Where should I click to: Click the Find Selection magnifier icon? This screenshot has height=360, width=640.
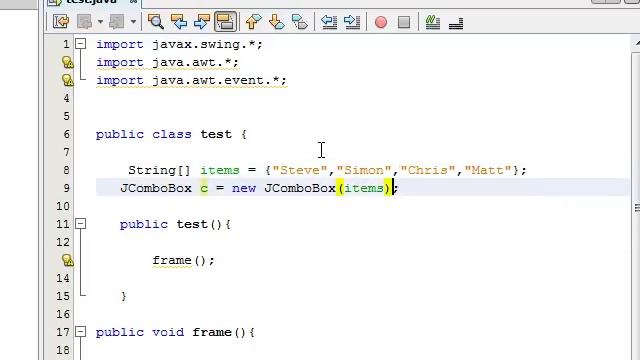[x=156, y=22]
